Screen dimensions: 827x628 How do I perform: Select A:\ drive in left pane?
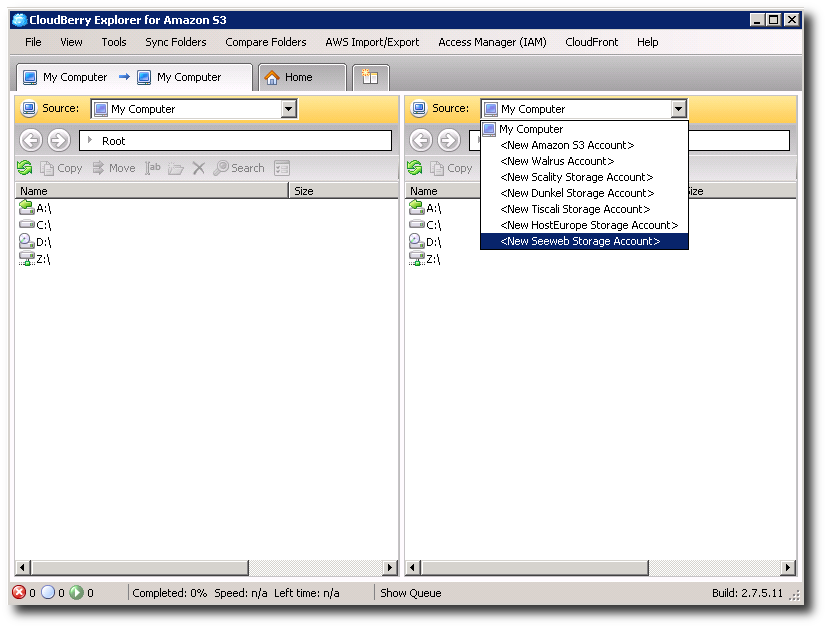(35, 208)
